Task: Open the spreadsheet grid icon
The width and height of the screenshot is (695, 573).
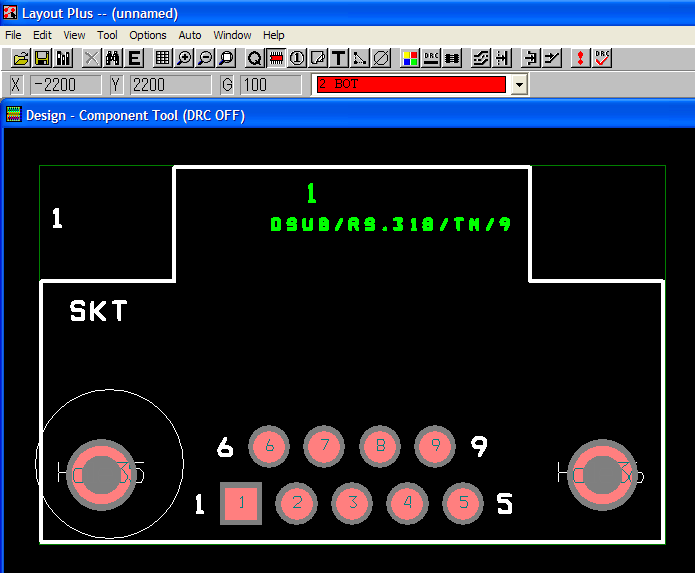Action: pyautogui.click(x=162, y=58)
